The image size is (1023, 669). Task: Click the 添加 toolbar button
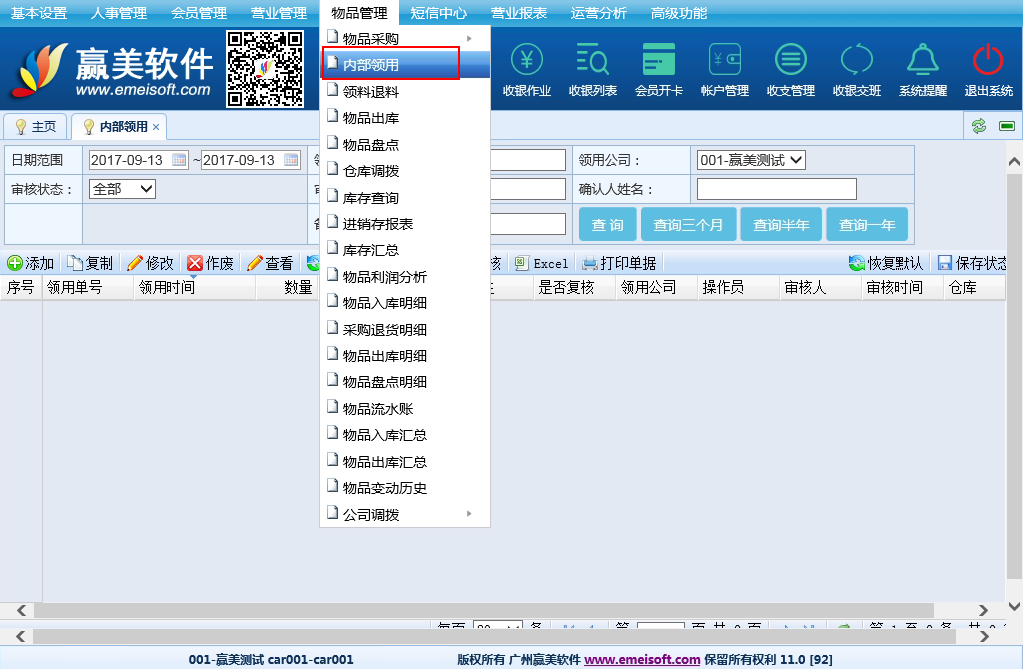pos(31,263)
